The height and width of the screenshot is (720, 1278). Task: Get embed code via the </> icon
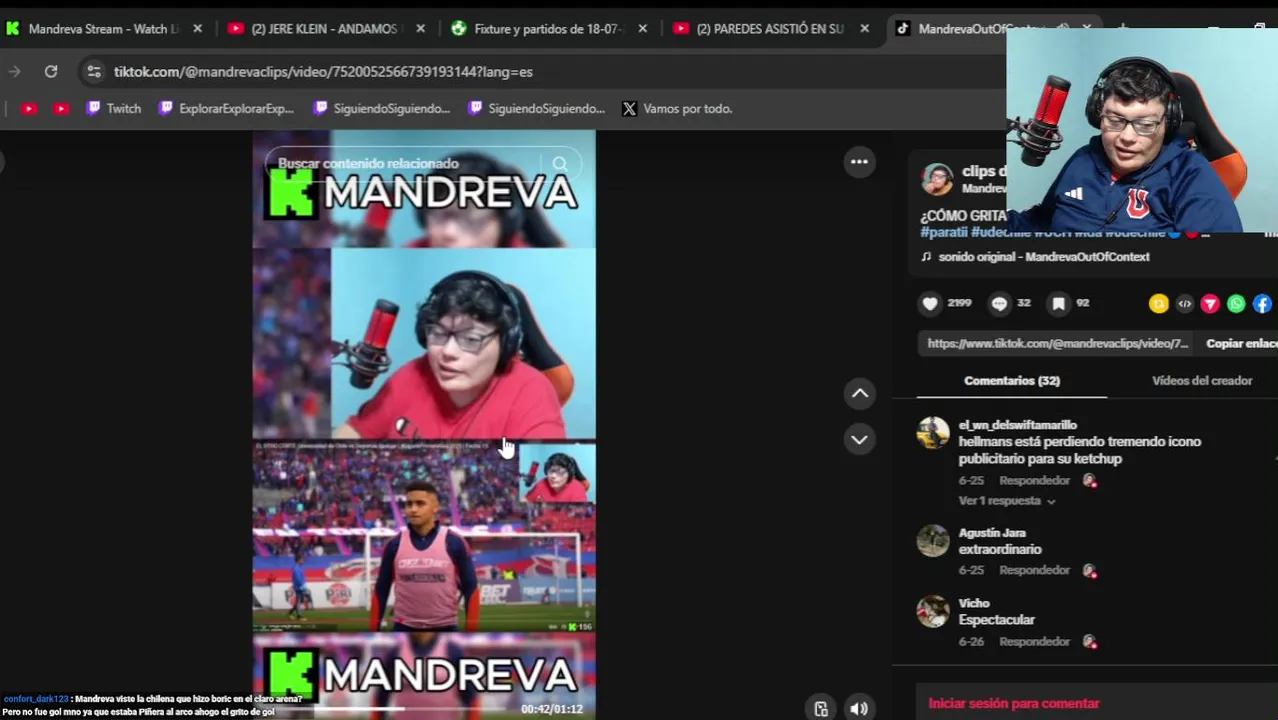(1184, 304)
